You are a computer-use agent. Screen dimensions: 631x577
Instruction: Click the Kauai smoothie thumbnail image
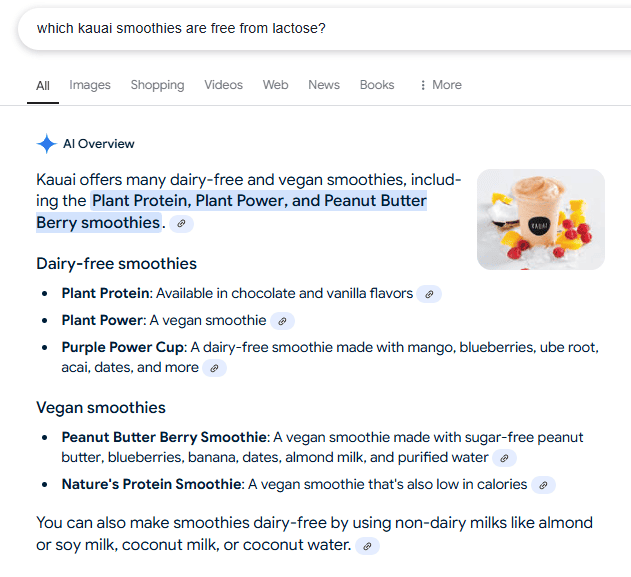click(x=540, y=219)
